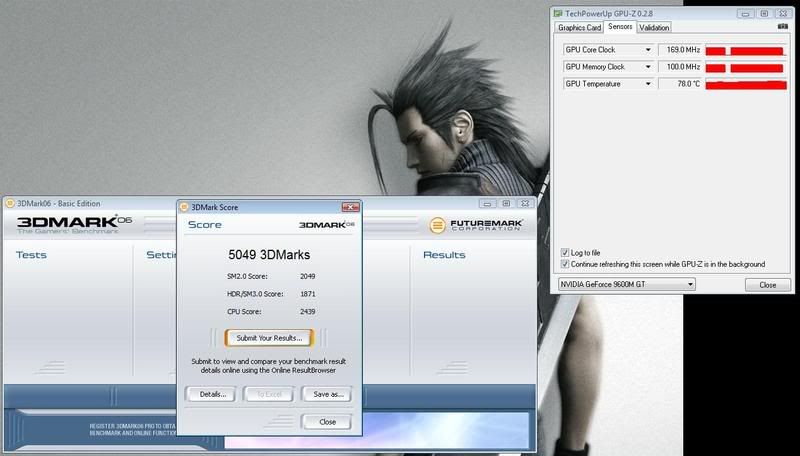Image resolution: width=800 pixels, height=456 pixels.
Task: Click the 3DMark Score dialog title icon
Action: (184, 207)
